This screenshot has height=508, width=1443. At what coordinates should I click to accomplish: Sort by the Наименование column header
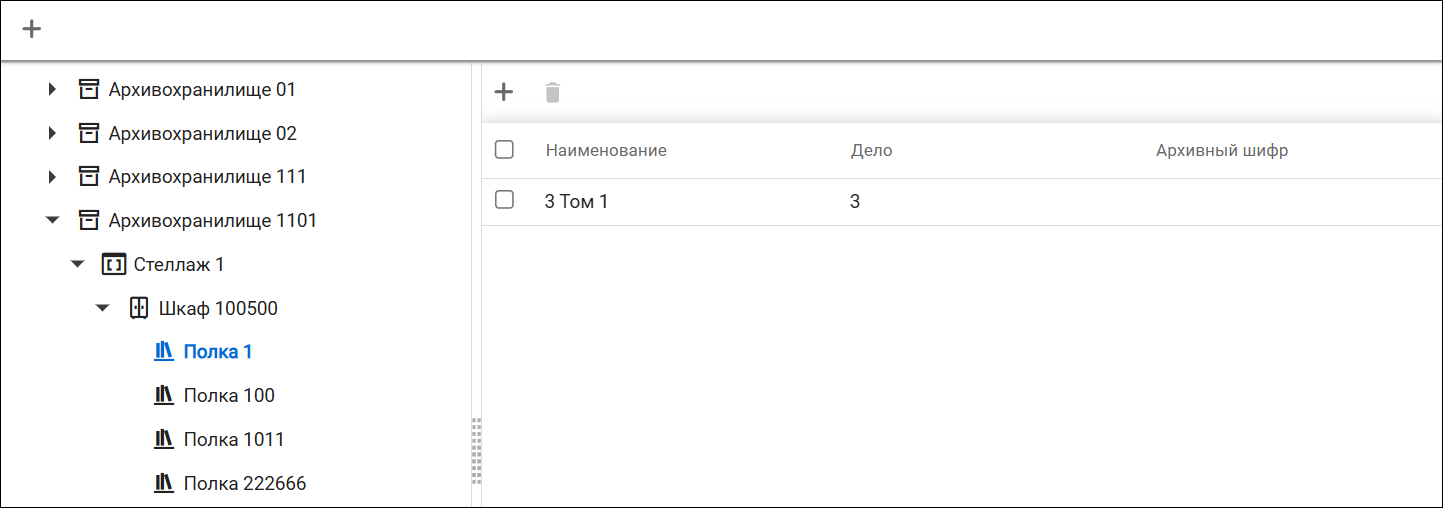tap(606, 150)
